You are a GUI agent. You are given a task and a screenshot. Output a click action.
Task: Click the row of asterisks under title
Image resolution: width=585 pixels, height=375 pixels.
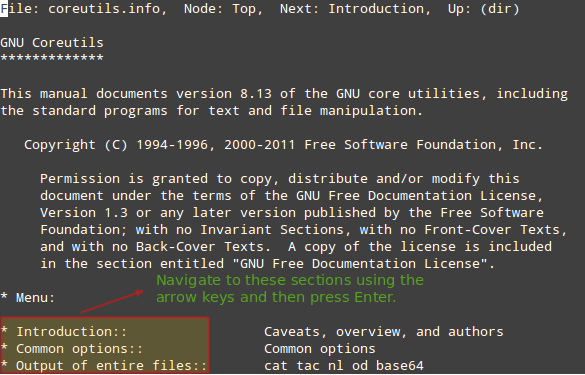click(52, 58)
